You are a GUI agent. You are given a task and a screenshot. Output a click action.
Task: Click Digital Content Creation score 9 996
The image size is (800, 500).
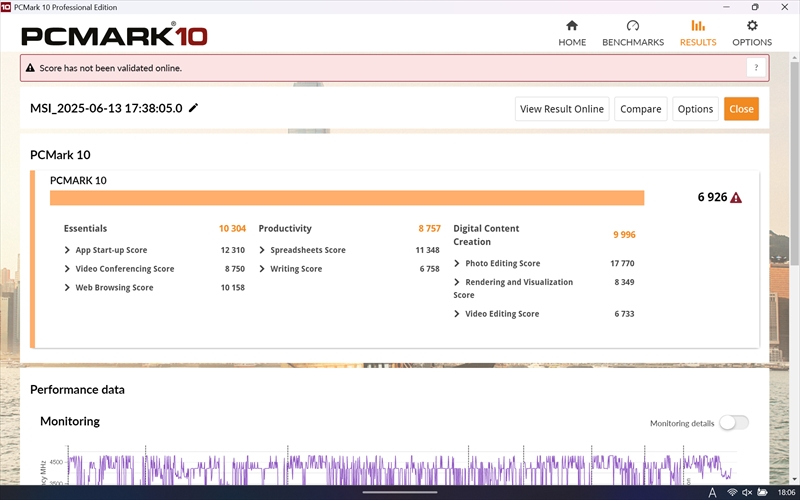624,235
